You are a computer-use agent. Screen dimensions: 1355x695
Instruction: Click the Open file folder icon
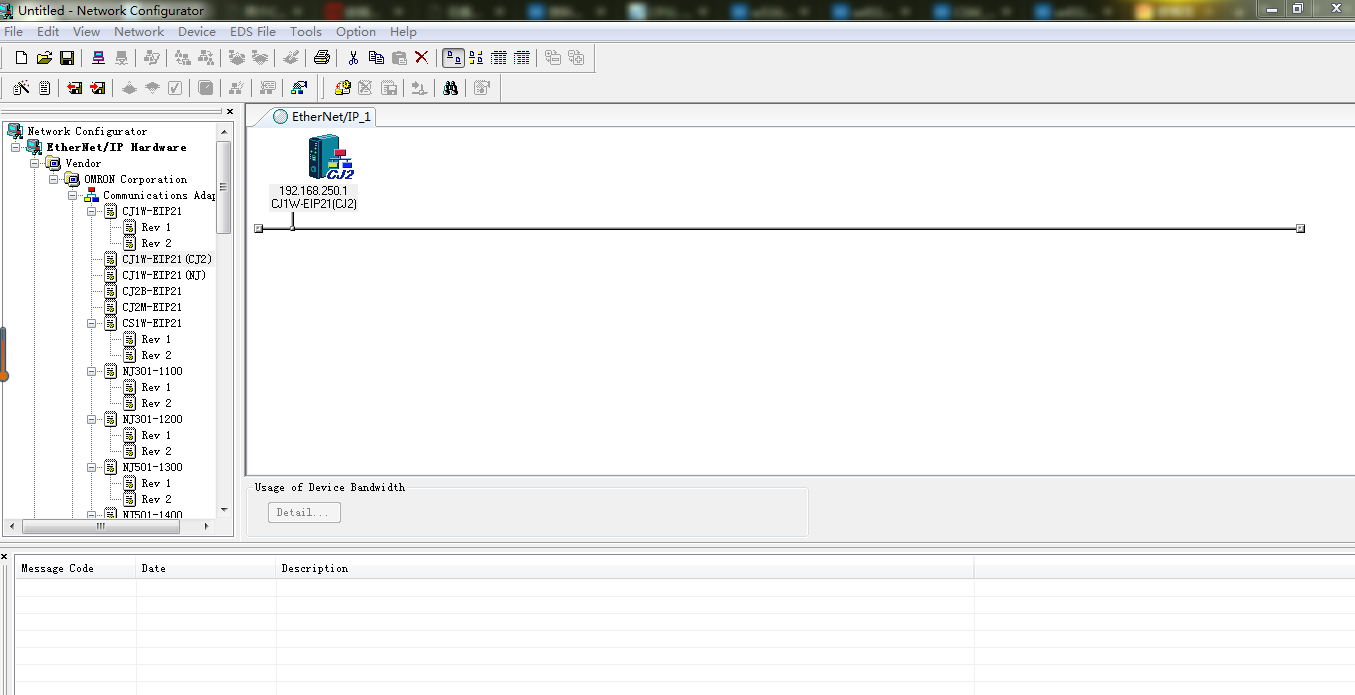pos(44,58)
